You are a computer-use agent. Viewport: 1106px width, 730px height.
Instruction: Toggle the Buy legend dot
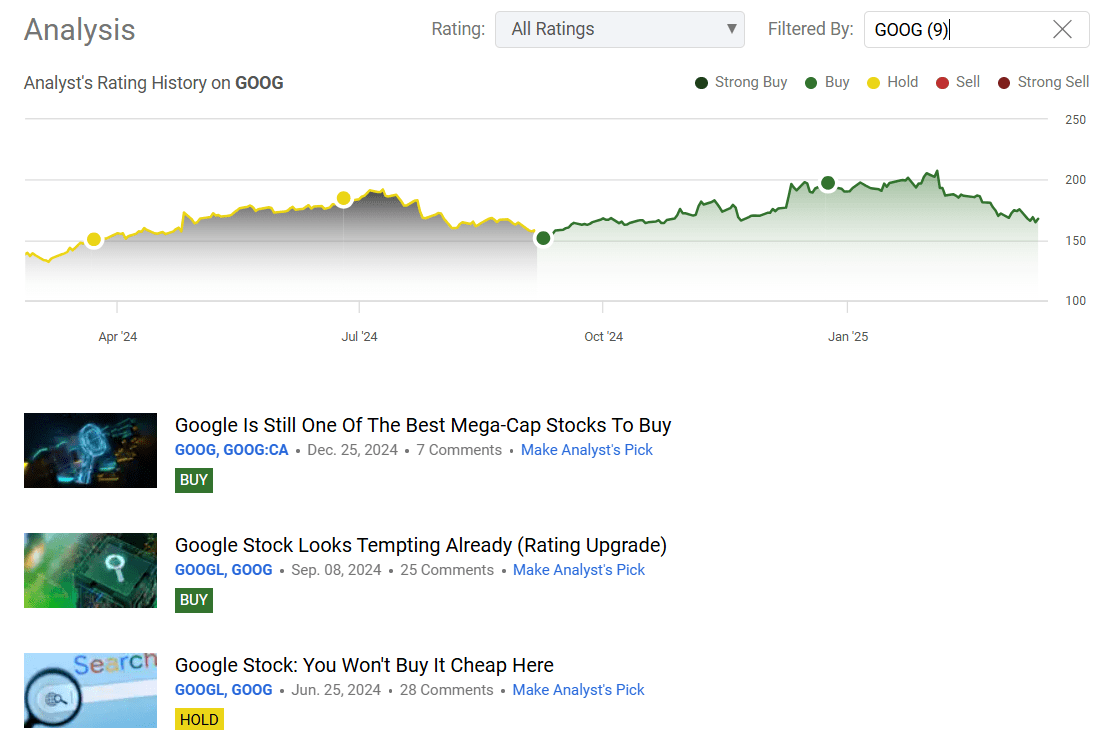811,82
